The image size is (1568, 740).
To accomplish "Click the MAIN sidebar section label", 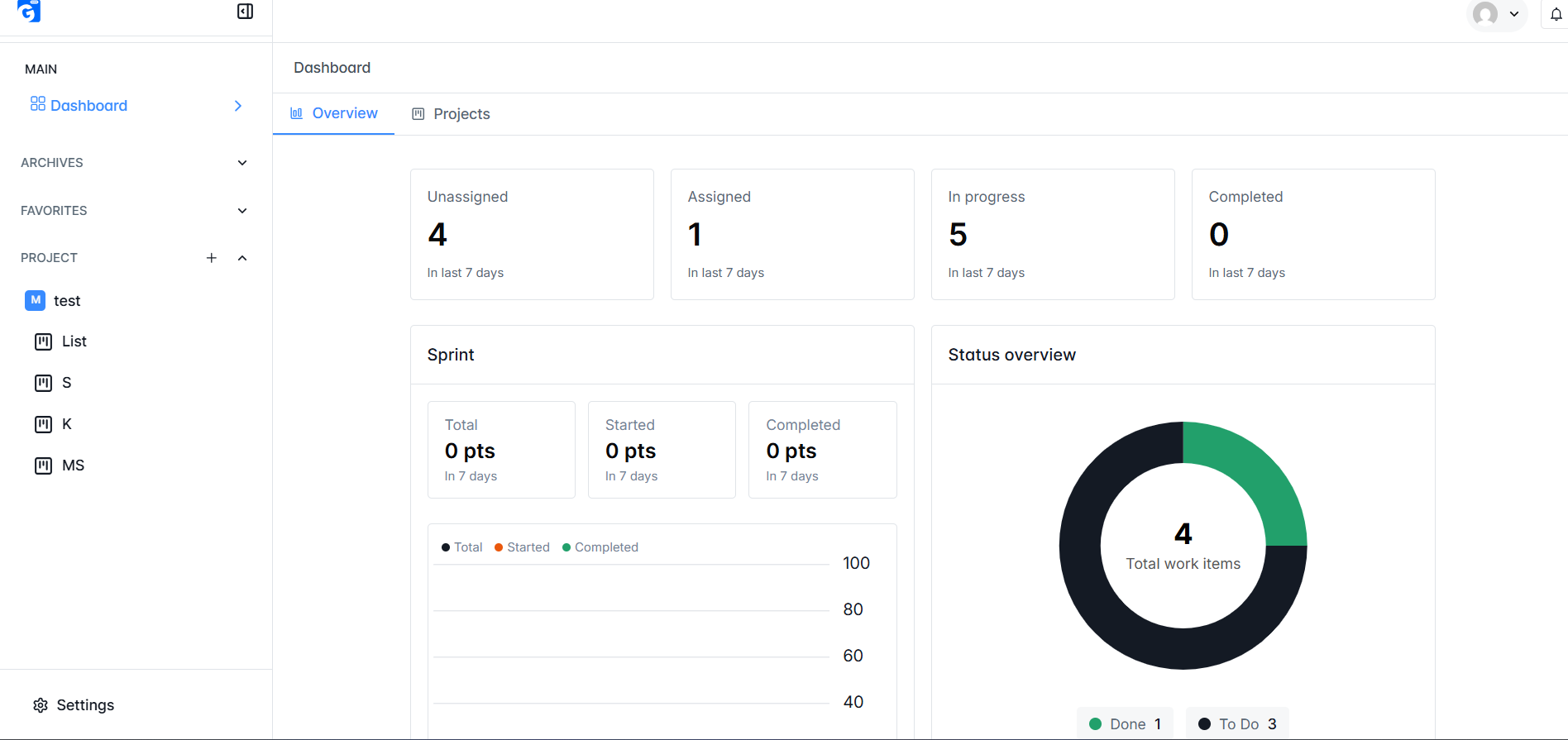I will (x=41, y=69).
